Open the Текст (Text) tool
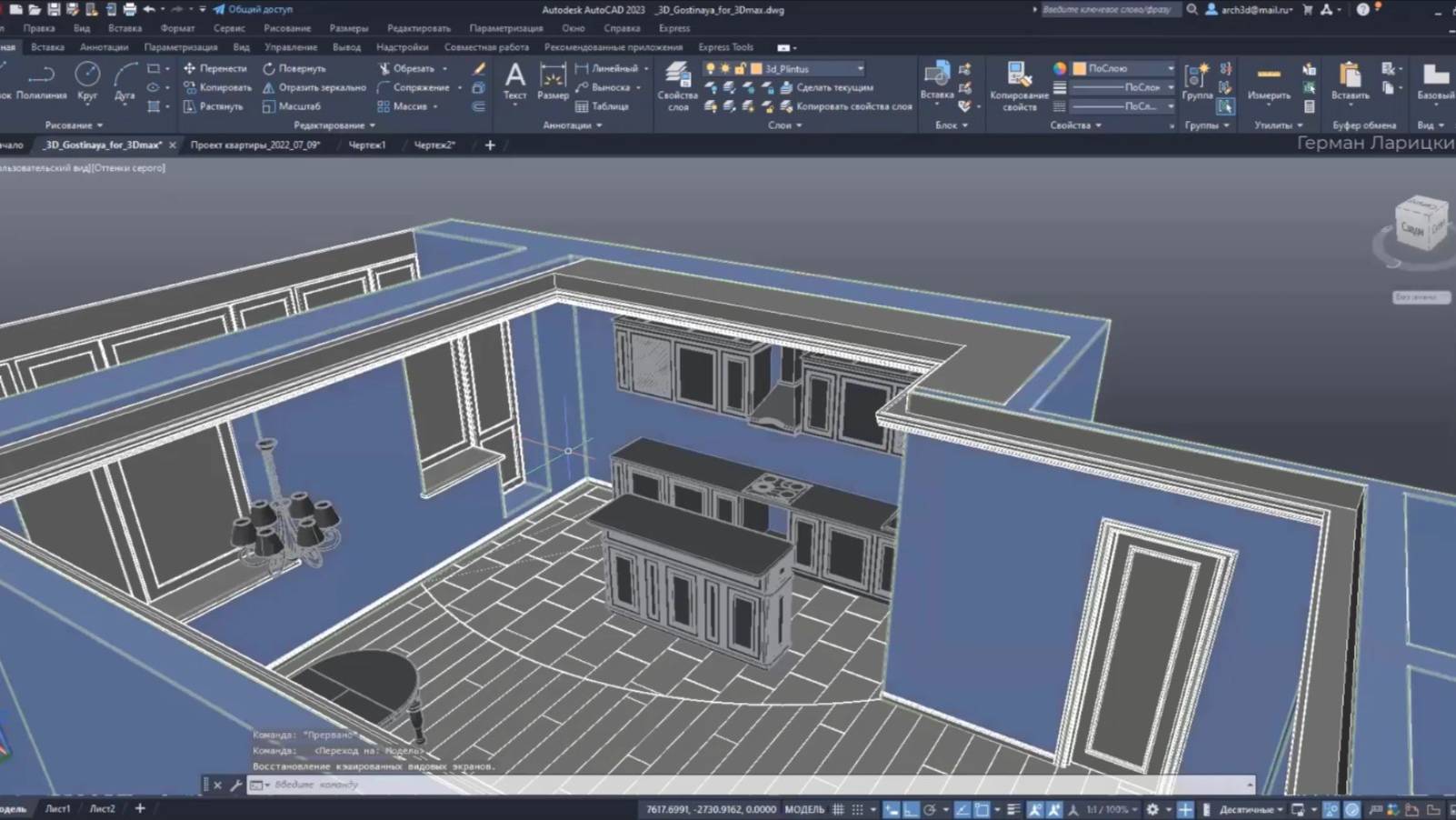Viewport: 1456px width, 820px height. (515, 80)
